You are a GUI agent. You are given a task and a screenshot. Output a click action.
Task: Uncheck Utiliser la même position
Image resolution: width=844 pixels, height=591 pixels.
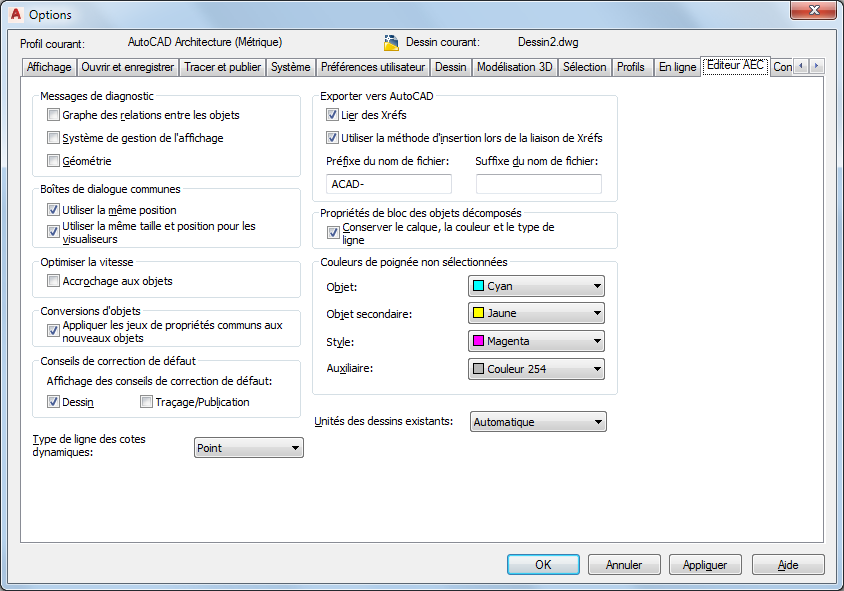[53, 209]
